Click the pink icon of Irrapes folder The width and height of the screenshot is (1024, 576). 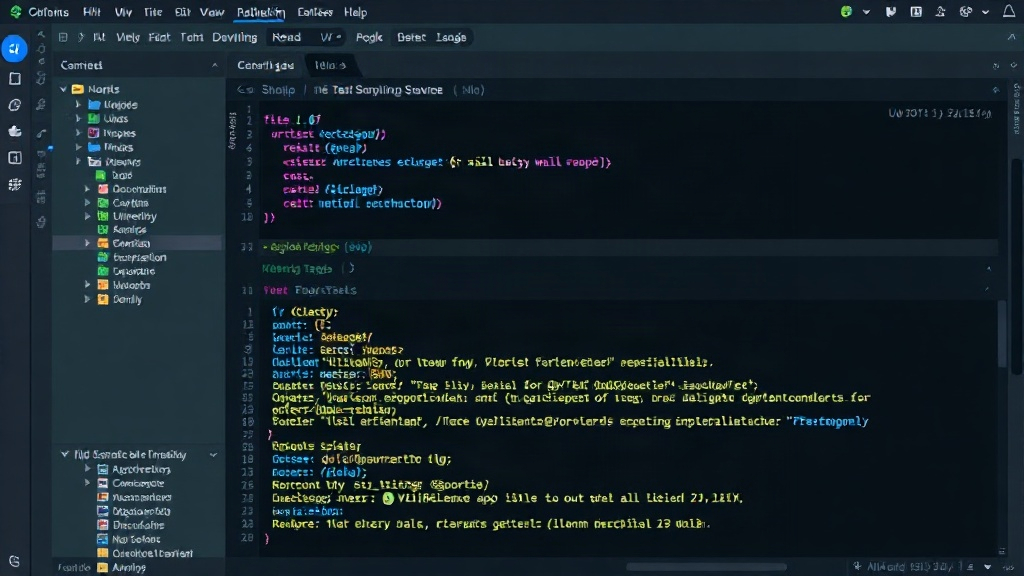[x=94, y=133]
